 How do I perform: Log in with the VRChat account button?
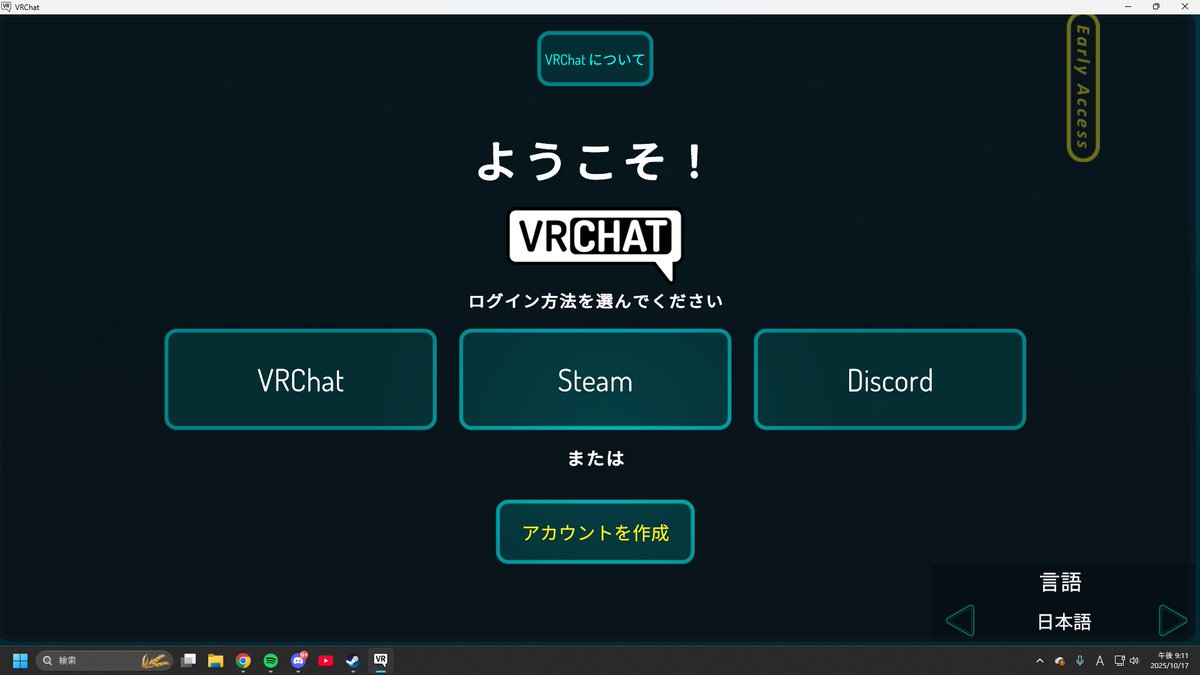[x=300, y=379]
